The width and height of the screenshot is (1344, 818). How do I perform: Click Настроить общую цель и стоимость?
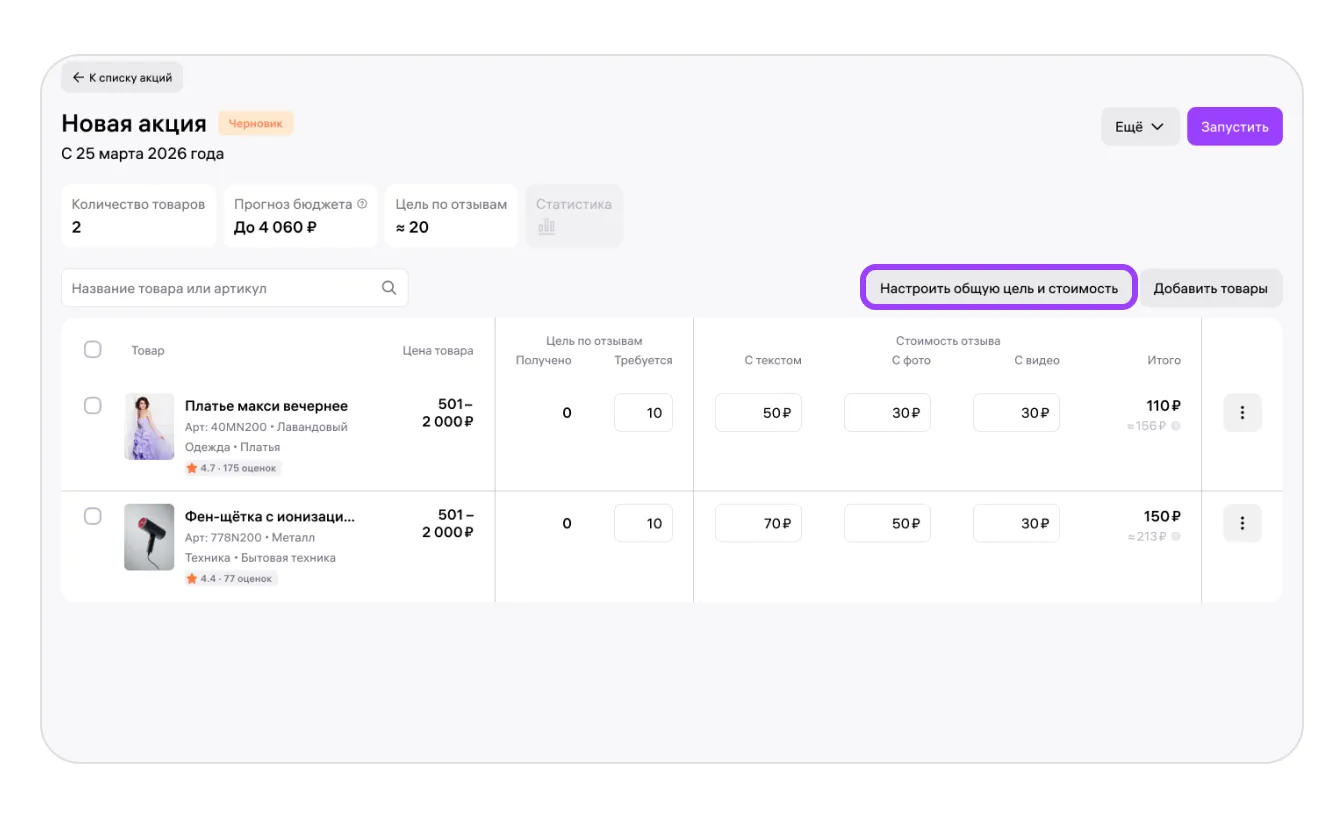[x=998, y=288]
